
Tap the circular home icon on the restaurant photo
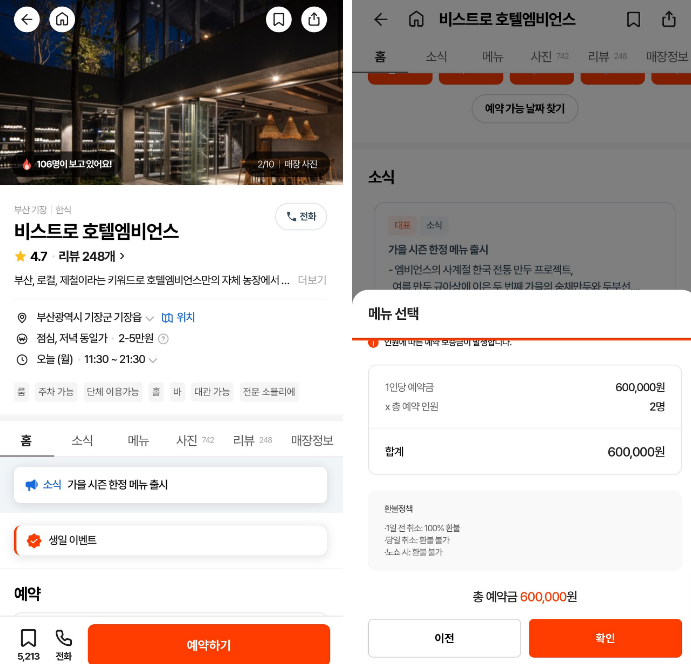click(62, 19)
